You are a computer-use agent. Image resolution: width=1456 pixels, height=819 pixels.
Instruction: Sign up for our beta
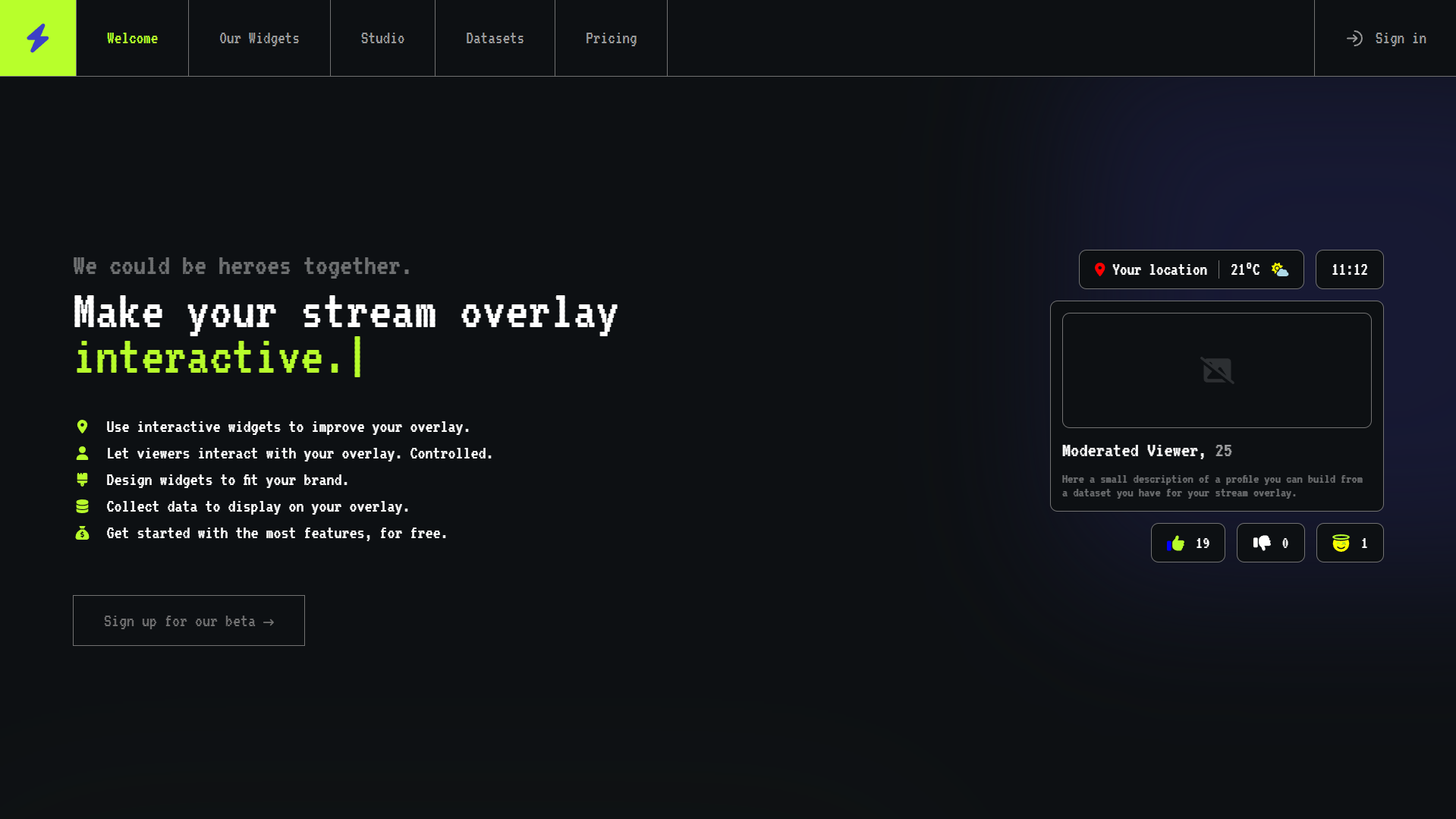click(189, 621)
